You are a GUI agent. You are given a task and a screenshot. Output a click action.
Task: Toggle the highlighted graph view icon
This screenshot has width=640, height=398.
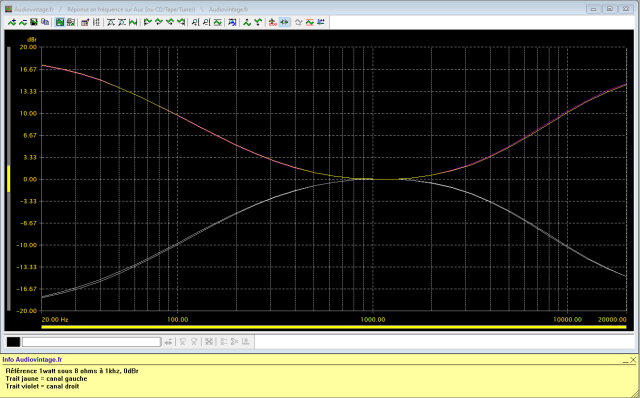[x=60, y=22]
